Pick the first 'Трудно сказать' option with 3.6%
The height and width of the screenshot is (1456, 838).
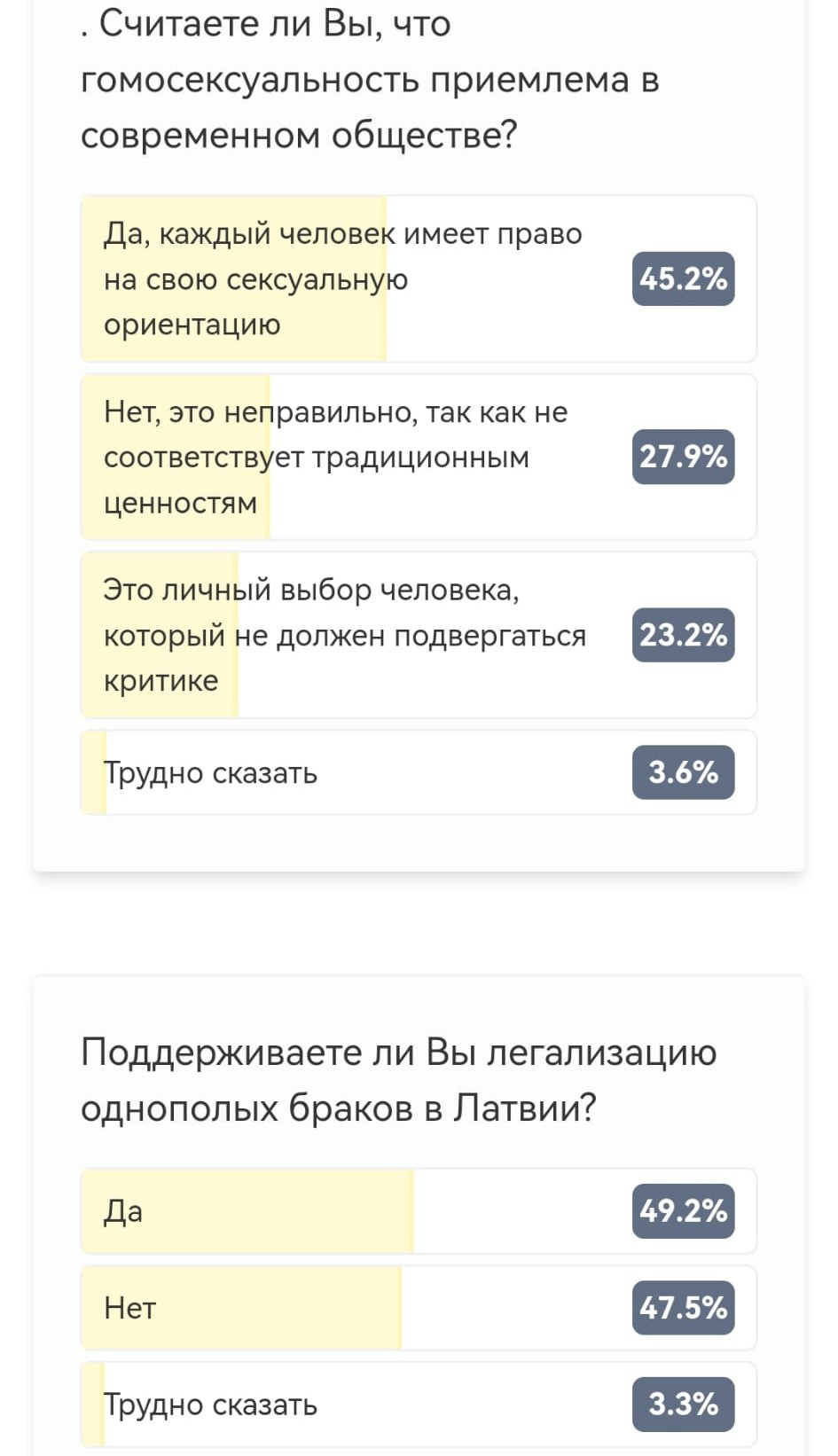[419, 772]
